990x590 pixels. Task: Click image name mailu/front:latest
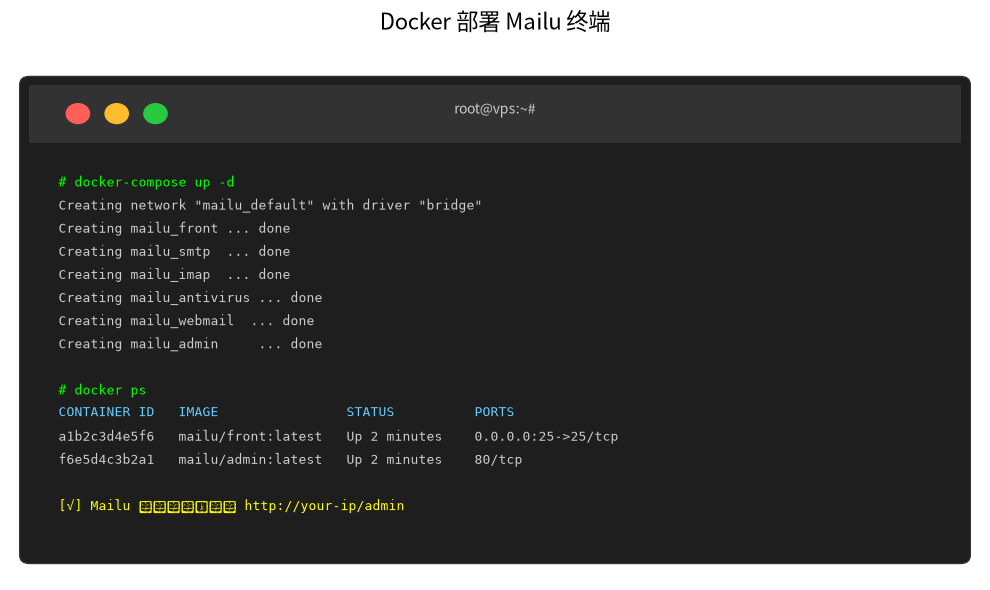coord(250,436)
